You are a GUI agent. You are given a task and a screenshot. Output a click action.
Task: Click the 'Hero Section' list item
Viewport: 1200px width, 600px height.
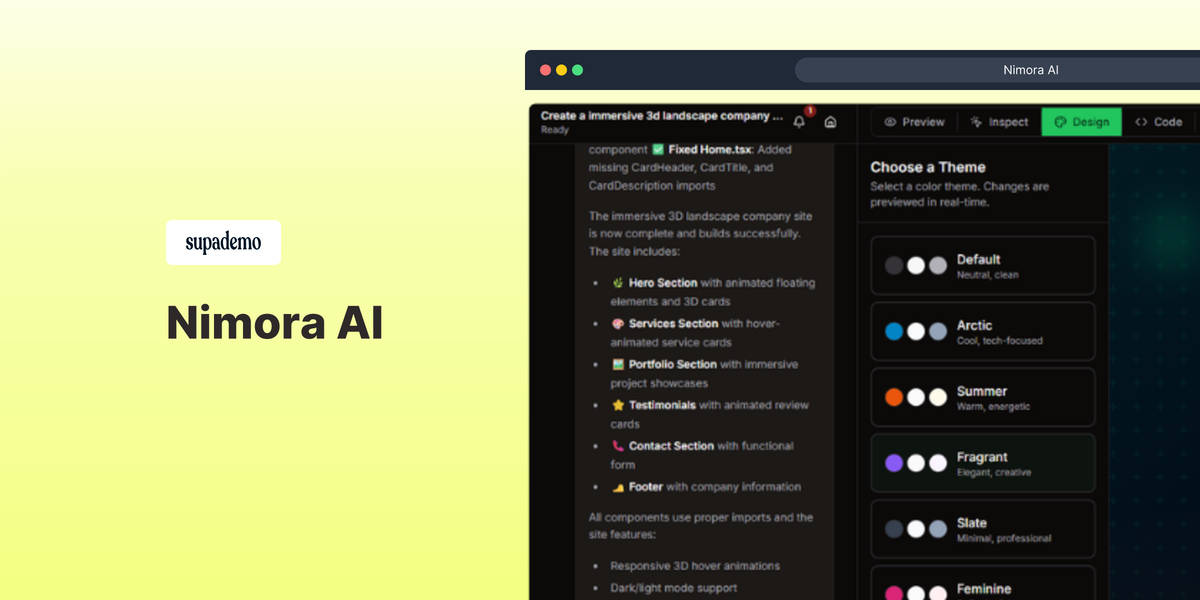coord(713,292)
